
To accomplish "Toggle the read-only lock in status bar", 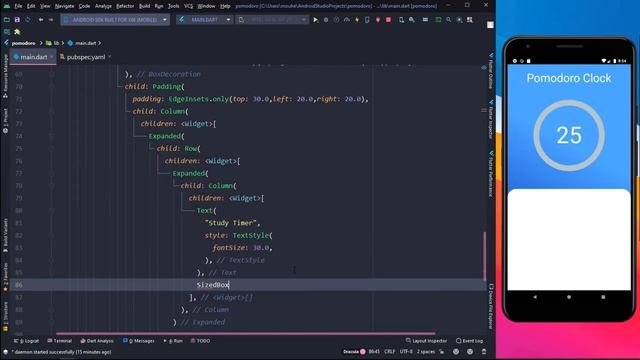I will pos(441,351).
